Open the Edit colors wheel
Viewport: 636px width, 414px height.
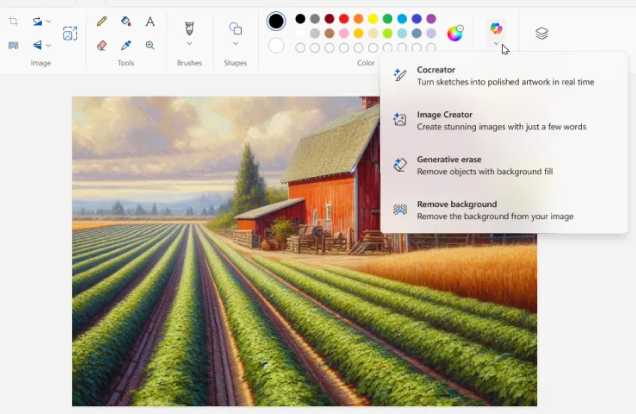[x=455, y=33]
